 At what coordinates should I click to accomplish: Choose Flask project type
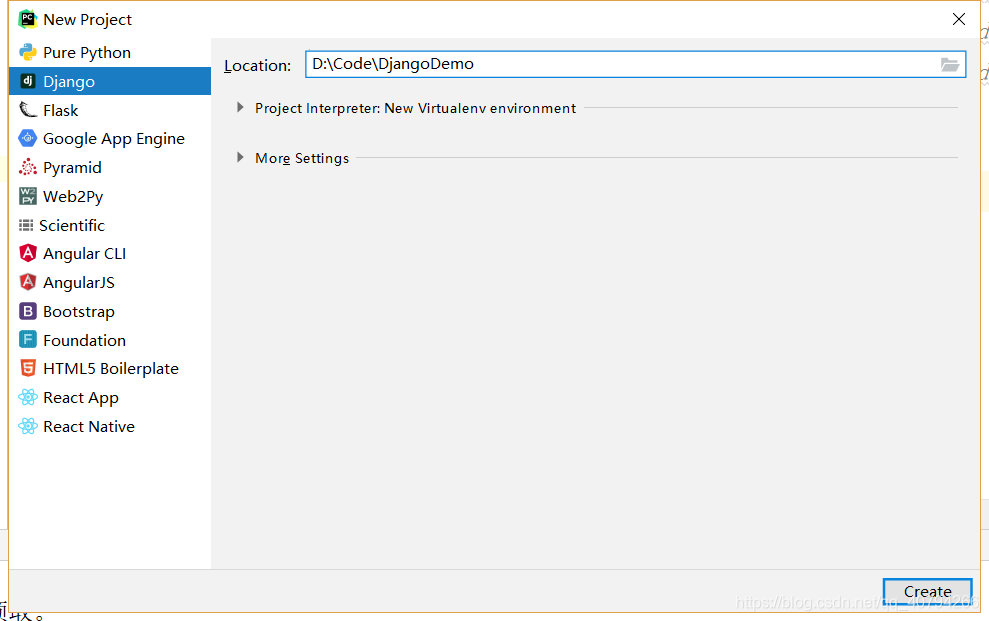pos(110,110)
